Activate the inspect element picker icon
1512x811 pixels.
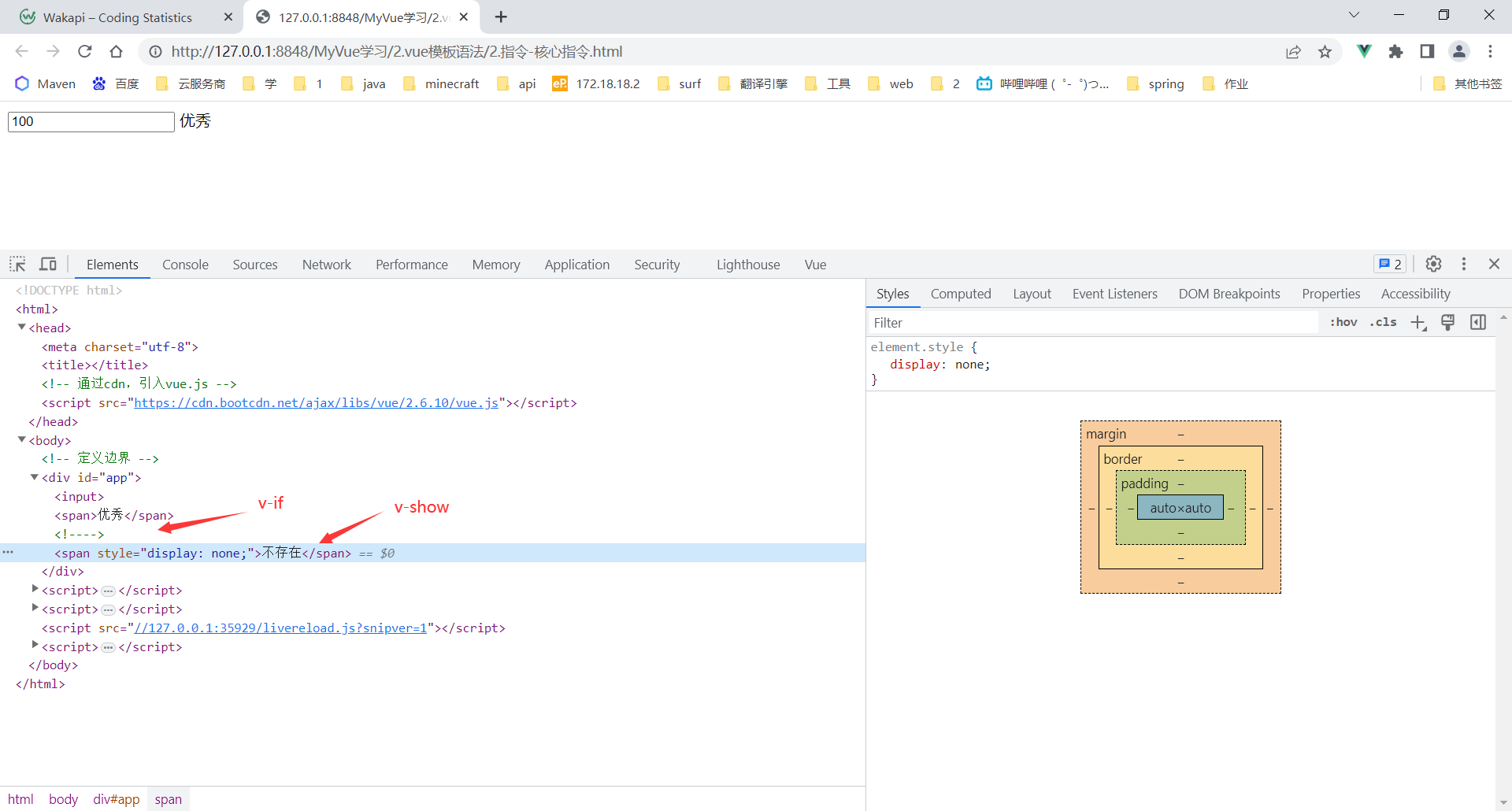pos(18,265)
